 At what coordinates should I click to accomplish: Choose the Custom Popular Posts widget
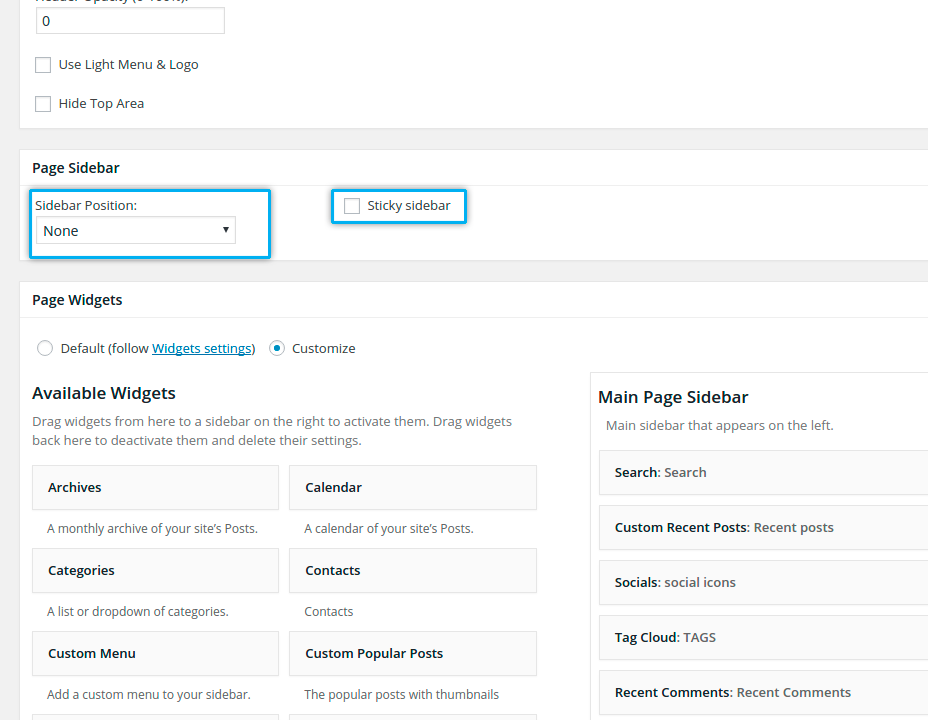click(412, 654)
